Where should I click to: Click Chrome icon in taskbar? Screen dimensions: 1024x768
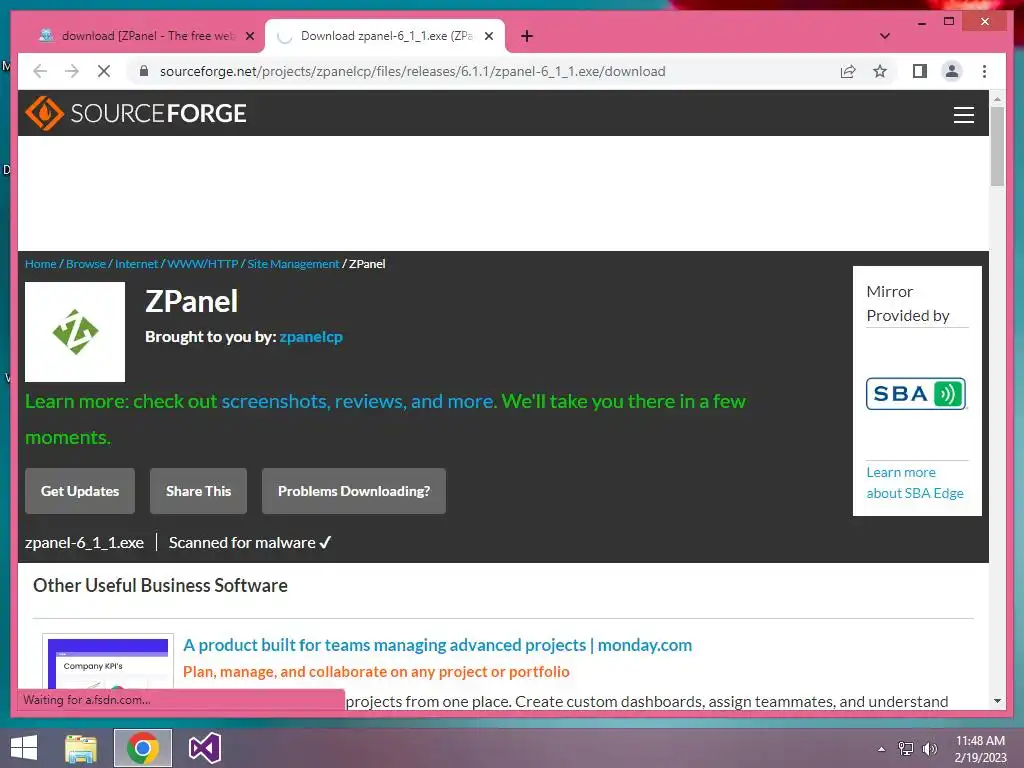point(142,748)
